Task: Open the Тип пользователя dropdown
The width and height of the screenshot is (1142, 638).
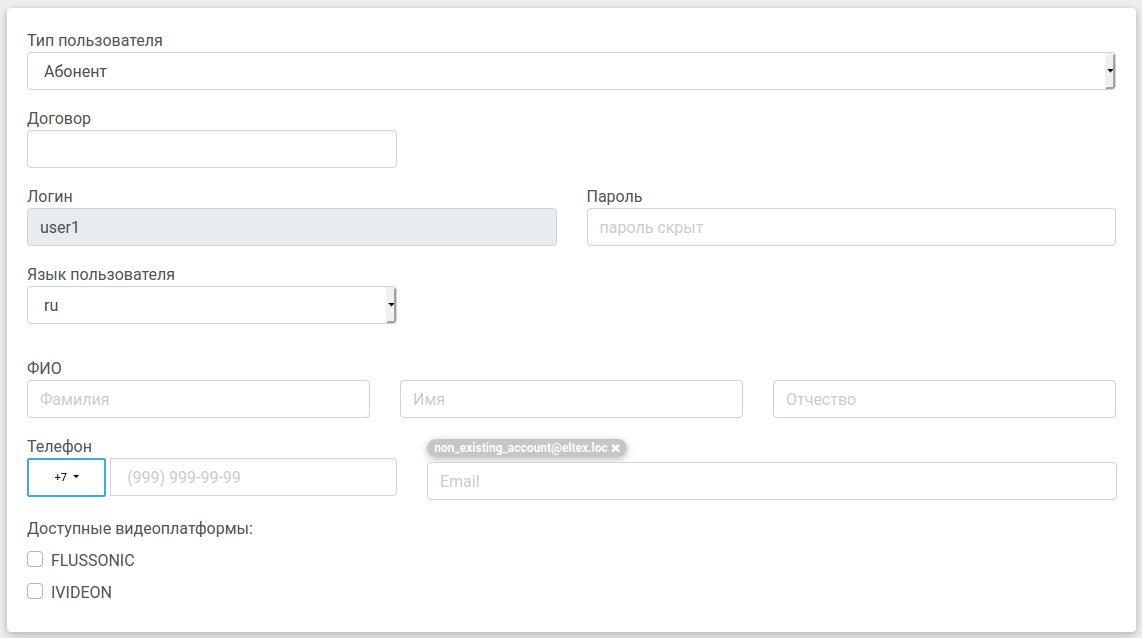Action: [570, 72]
